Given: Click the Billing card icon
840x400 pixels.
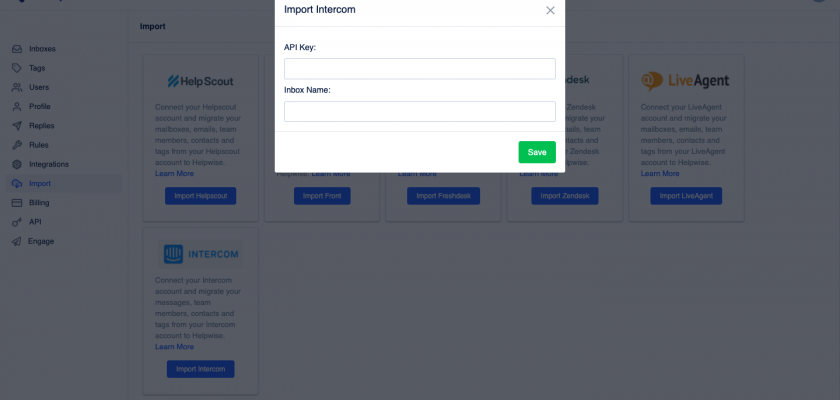Looking at the screenshot, I should coord(17,203).
